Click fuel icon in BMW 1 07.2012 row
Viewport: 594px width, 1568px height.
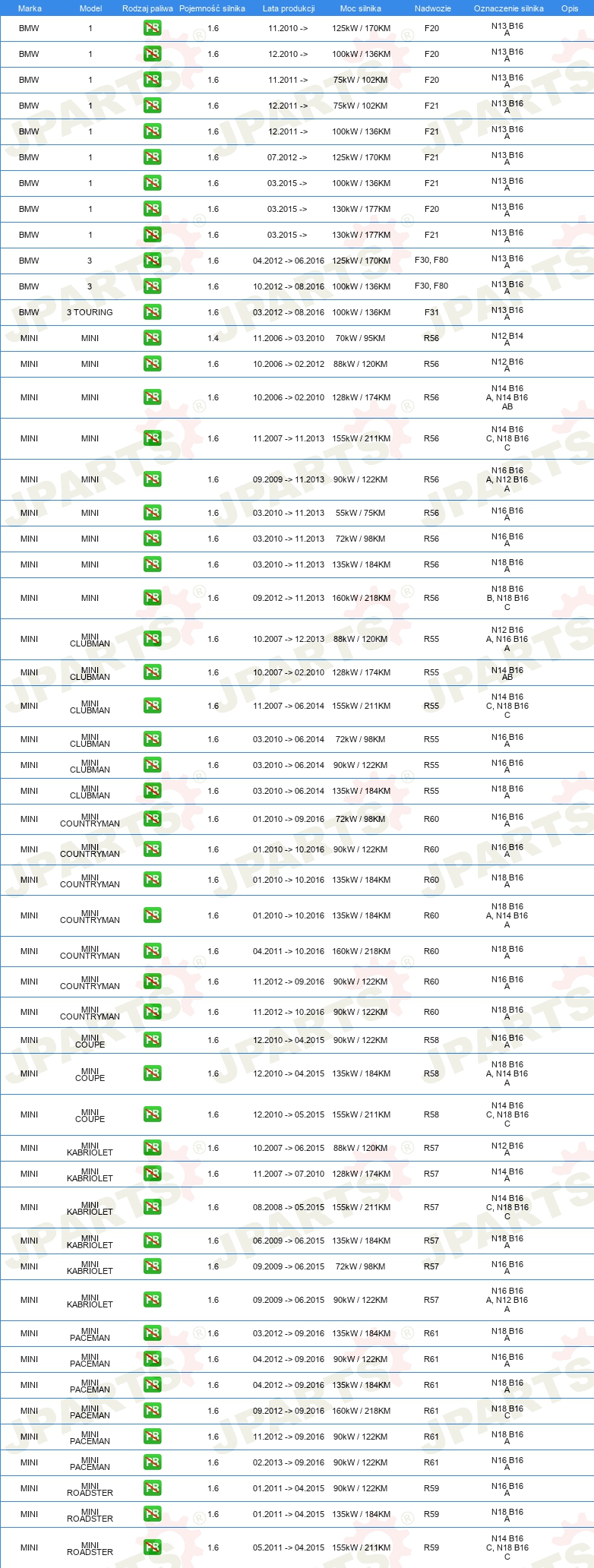[x=152, y=158]
